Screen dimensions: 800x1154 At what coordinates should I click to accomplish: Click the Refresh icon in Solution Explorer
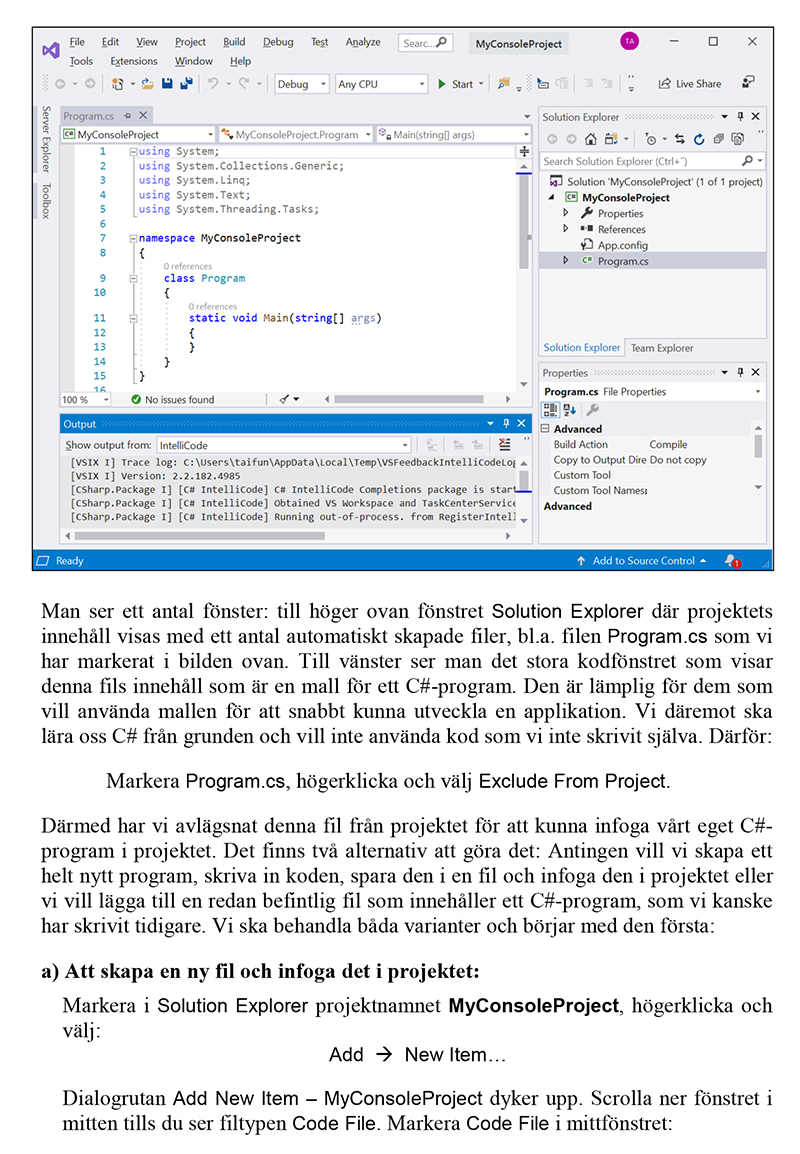[698, 139]
